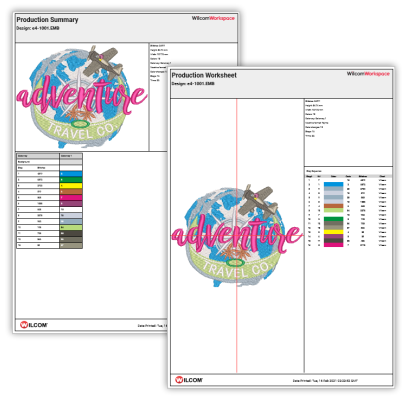Select the pink swatch in summary colorway table
407x401 pixels.
point(71,197)
